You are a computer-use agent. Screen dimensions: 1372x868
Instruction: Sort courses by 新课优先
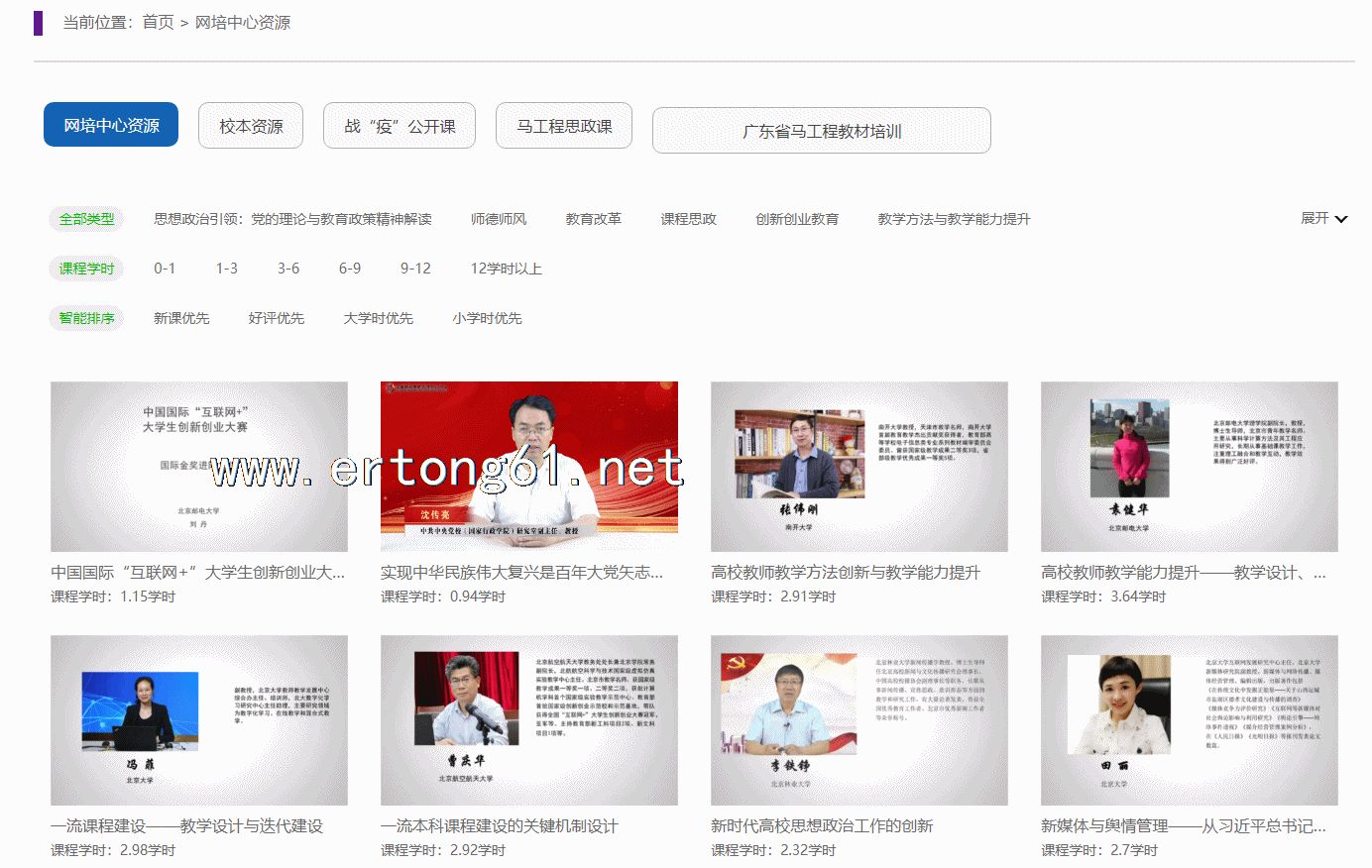click(181, 318)
